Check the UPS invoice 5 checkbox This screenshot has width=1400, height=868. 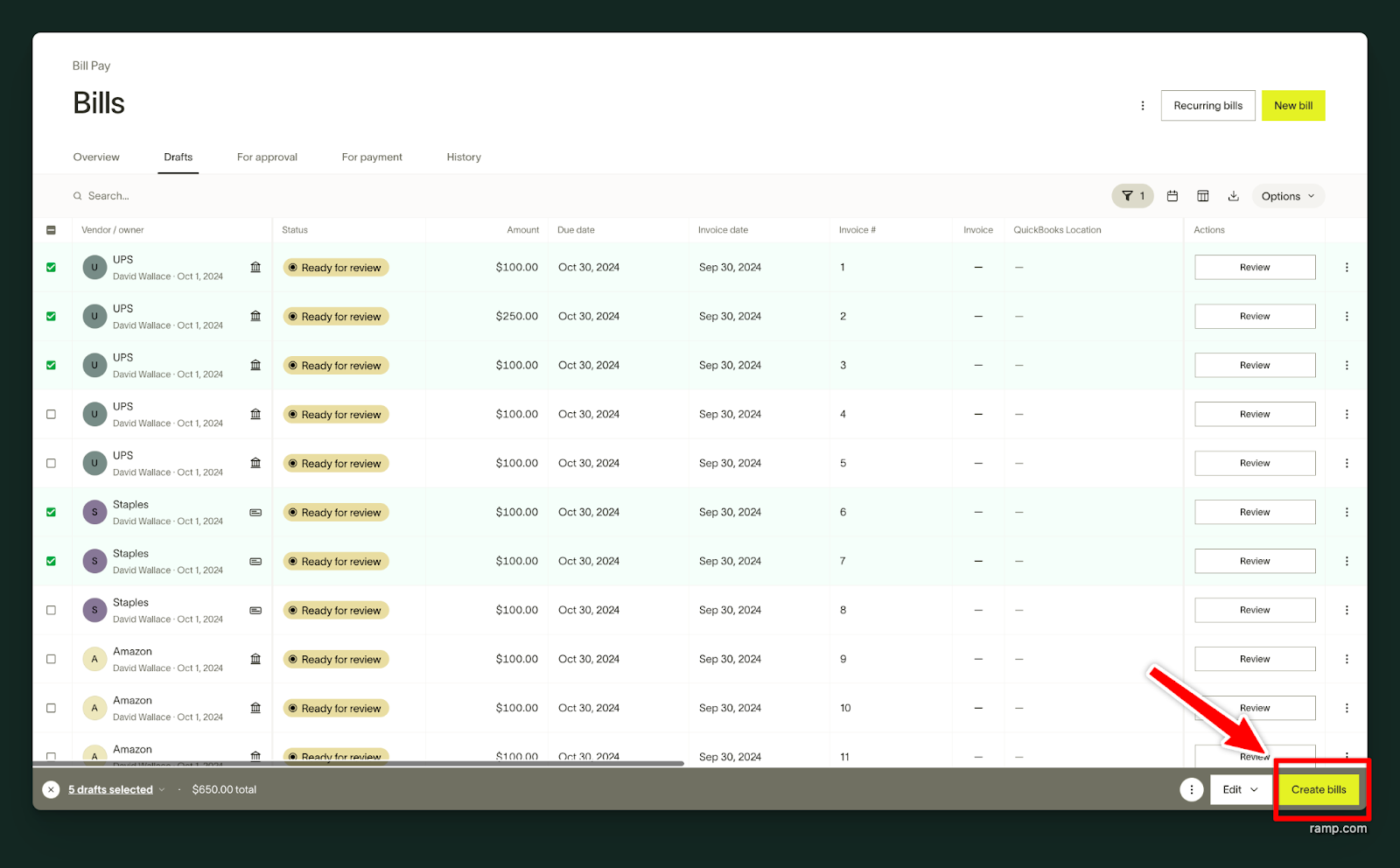tap(51, 464)
